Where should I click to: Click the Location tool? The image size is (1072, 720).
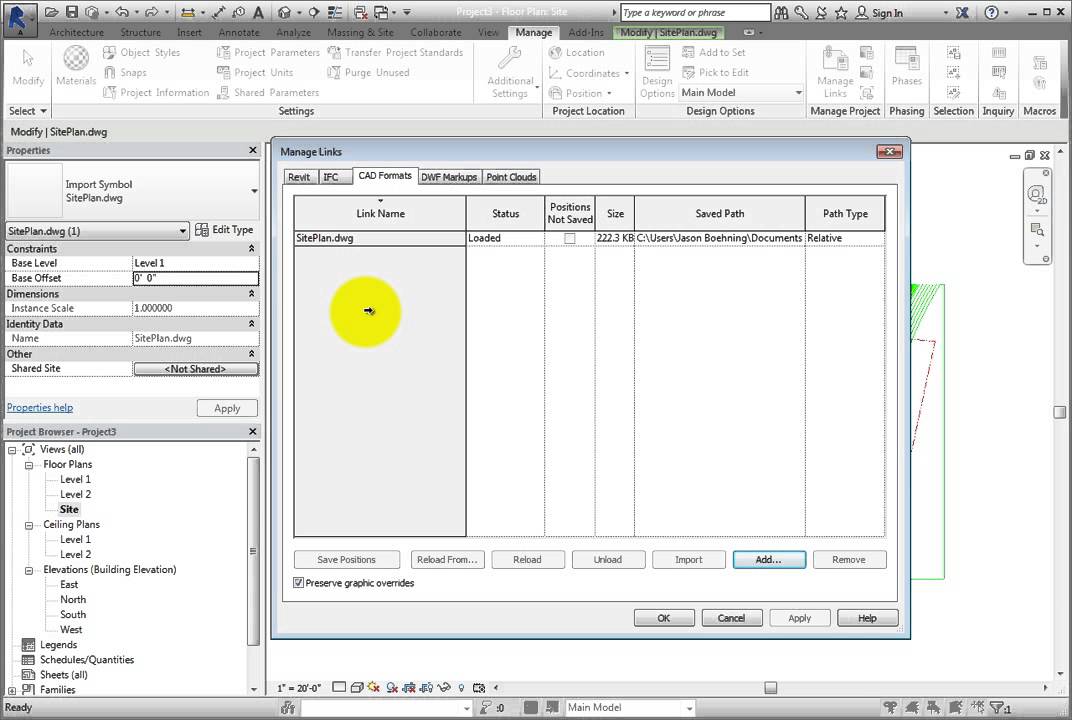(576, 53)
